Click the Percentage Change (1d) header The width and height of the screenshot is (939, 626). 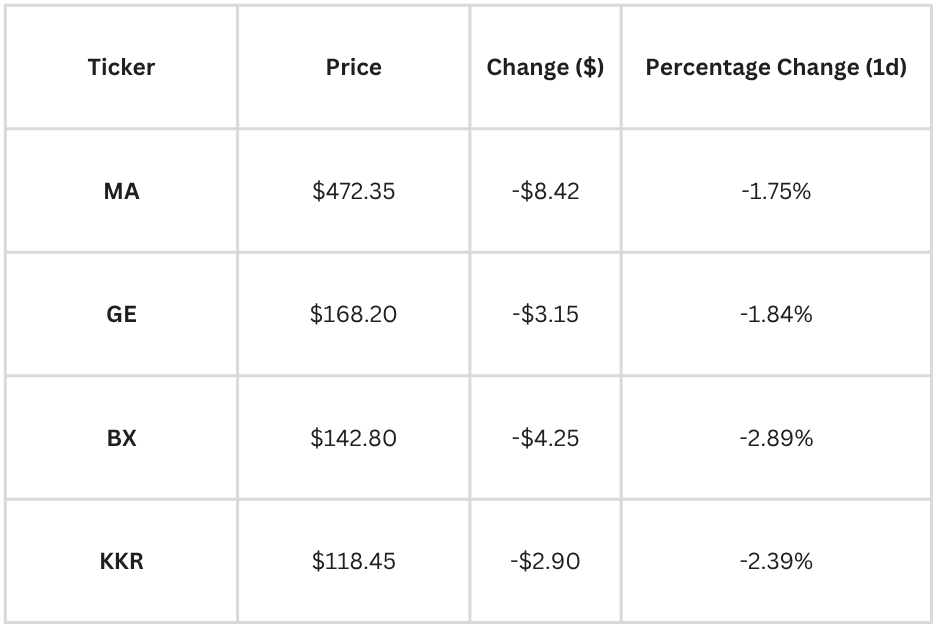click(x=776, y=68)
